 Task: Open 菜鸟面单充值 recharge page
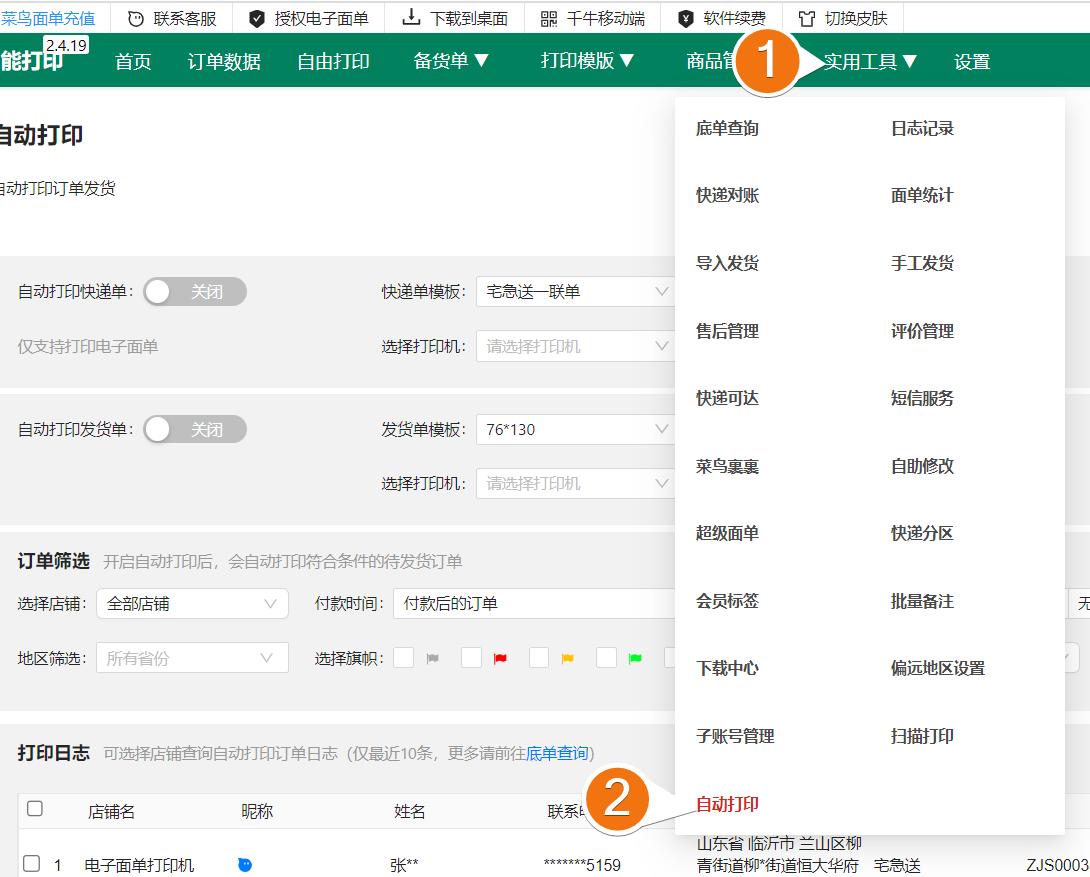[49, 17]
